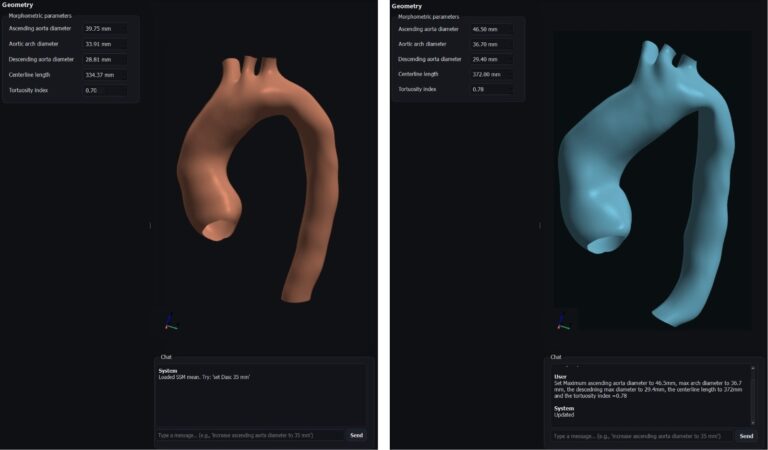
Task: Click the chat scrollbar beside the 'Updated' message
Action: coord(753,396)
